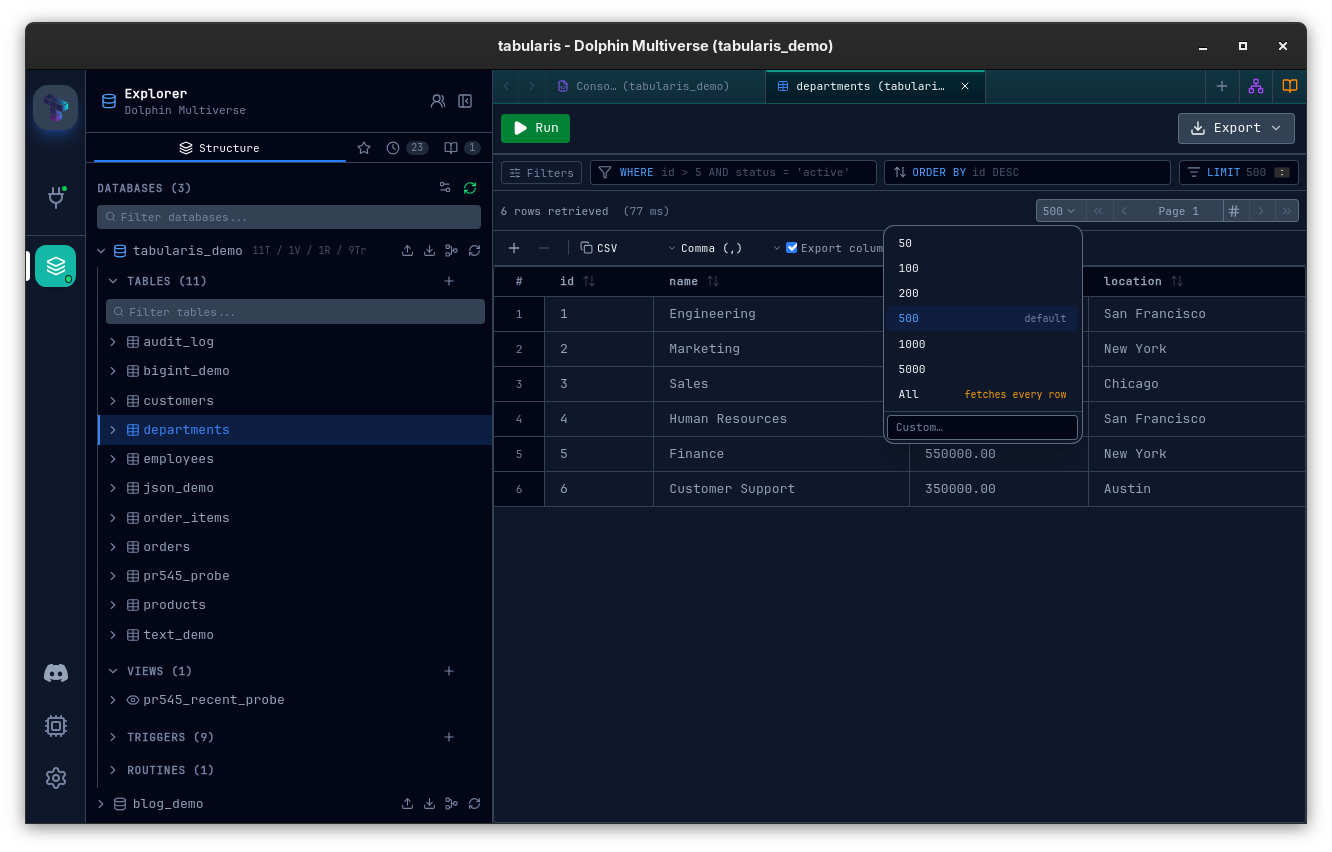Expand the audit_log table

(x=113, y=342)
